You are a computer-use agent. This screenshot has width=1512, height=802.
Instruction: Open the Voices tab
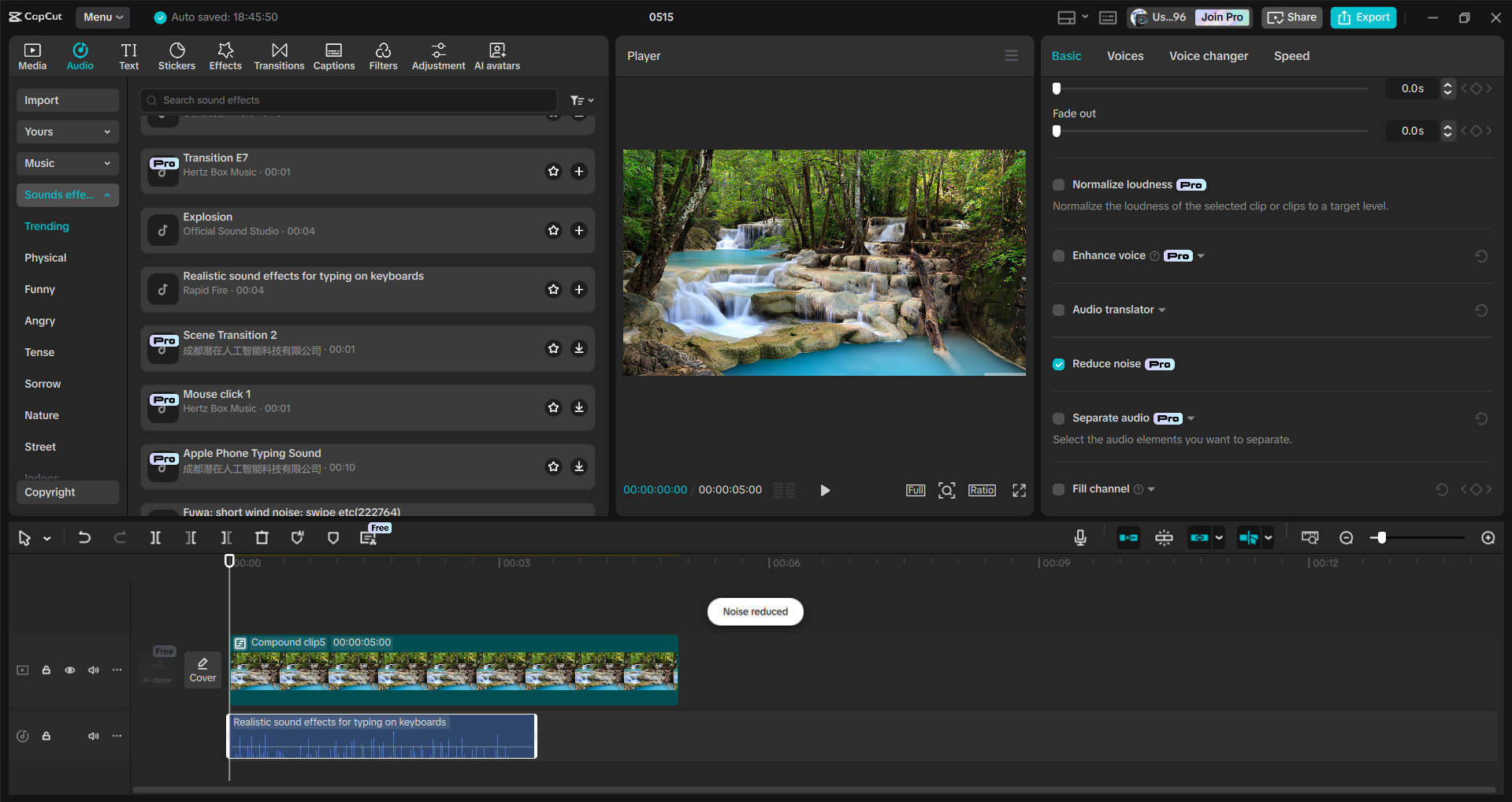[x=1125, y=55]
